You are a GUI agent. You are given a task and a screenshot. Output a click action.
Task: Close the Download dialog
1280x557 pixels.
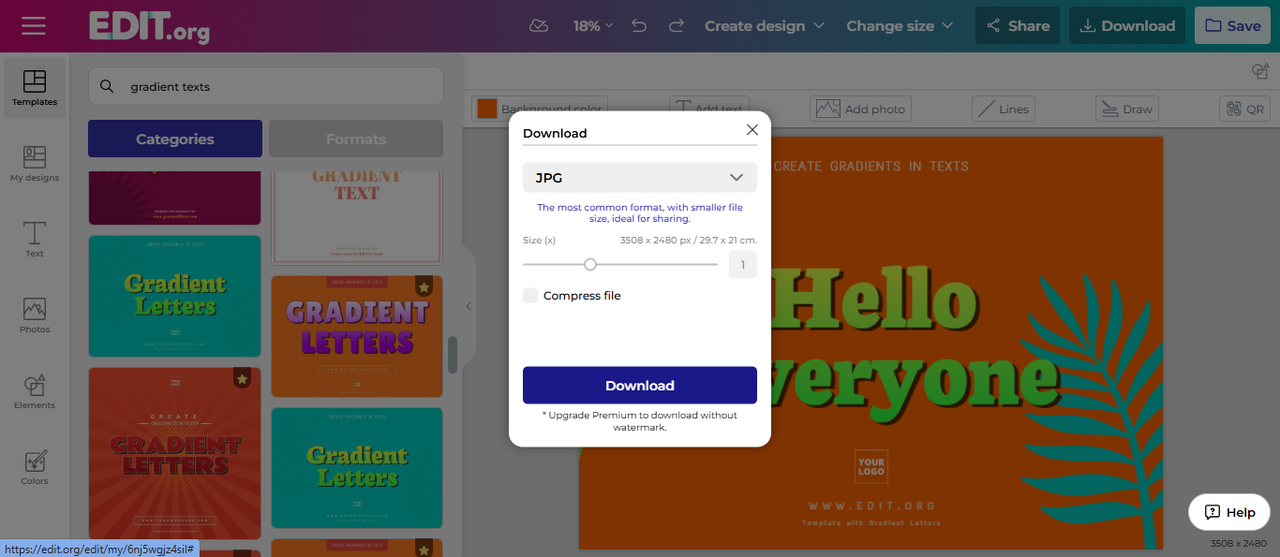(x=752, y=130)
